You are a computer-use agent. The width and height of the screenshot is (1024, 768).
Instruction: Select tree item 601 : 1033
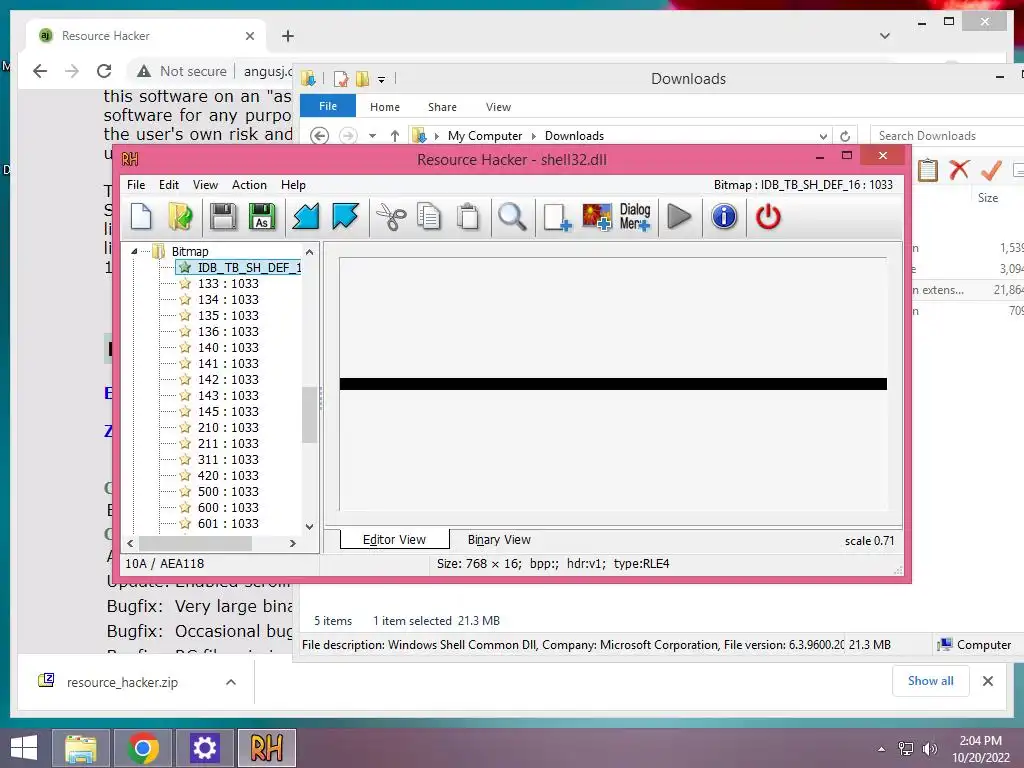(228, 523)
